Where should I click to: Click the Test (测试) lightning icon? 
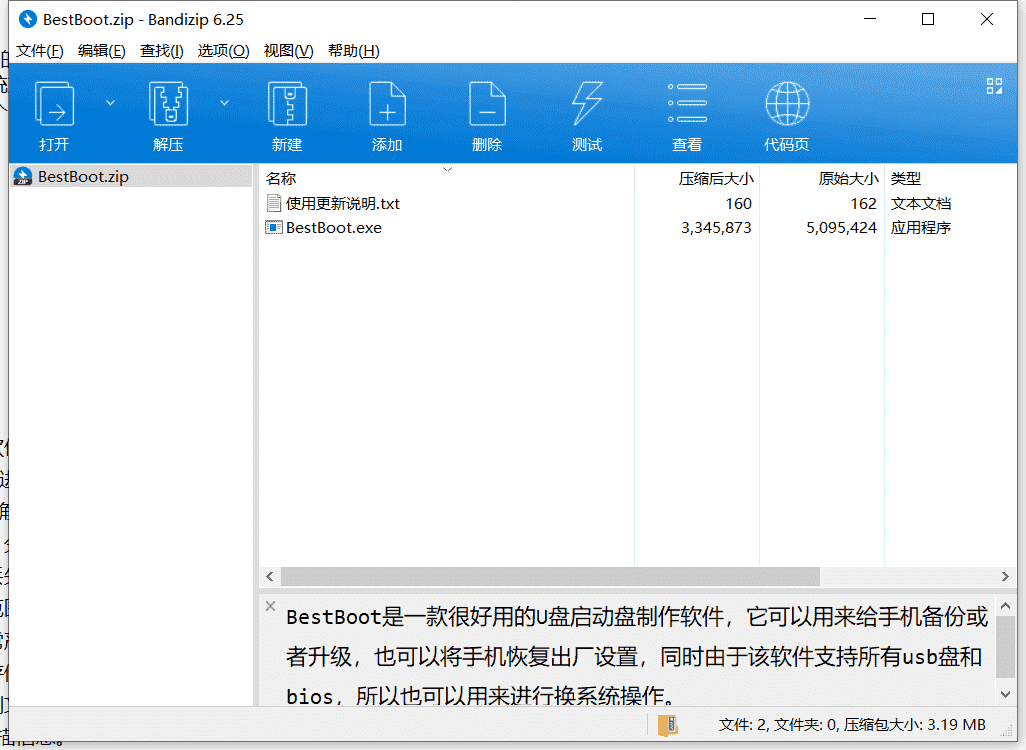click(587, 103)
